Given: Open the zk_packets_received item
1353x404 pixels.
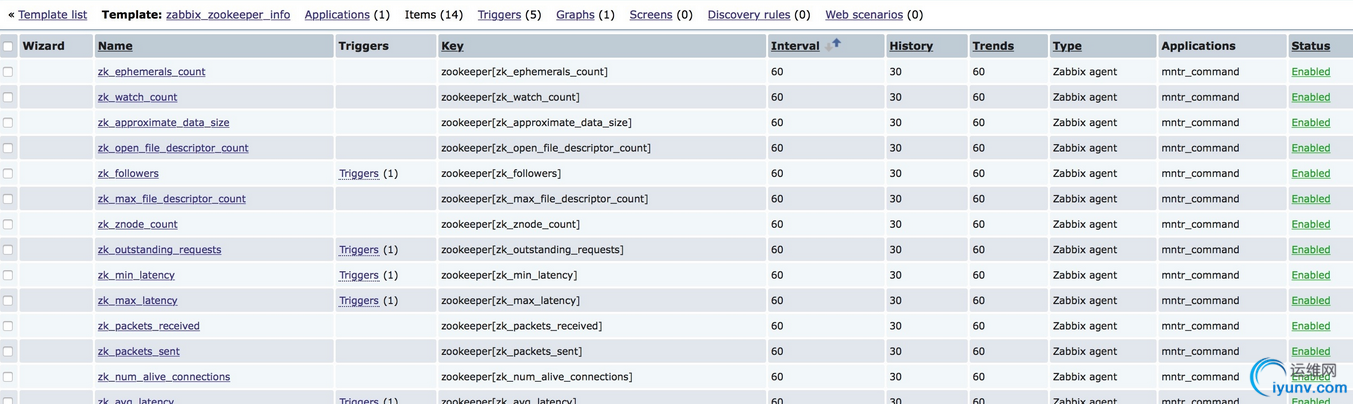Looking at the screenshot, I should tap(149, 326).
